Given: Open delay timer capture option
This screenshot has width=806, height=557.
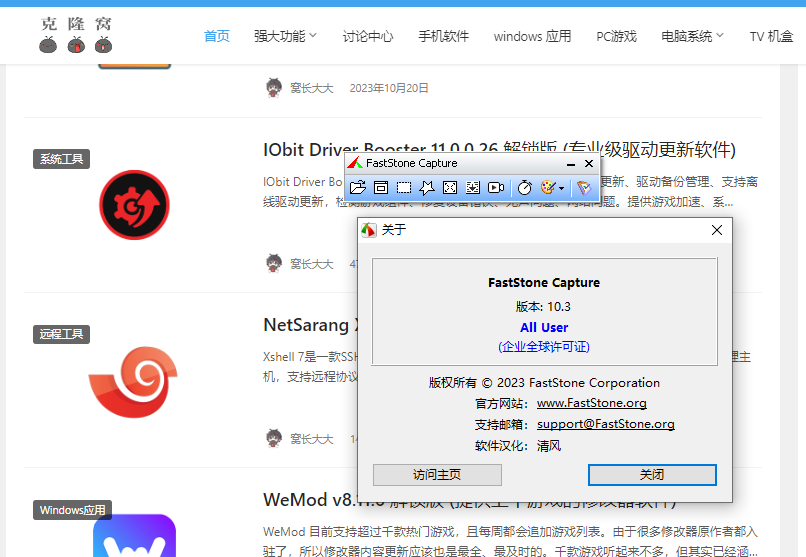Looking at the screenshot, I should [525, 188].
